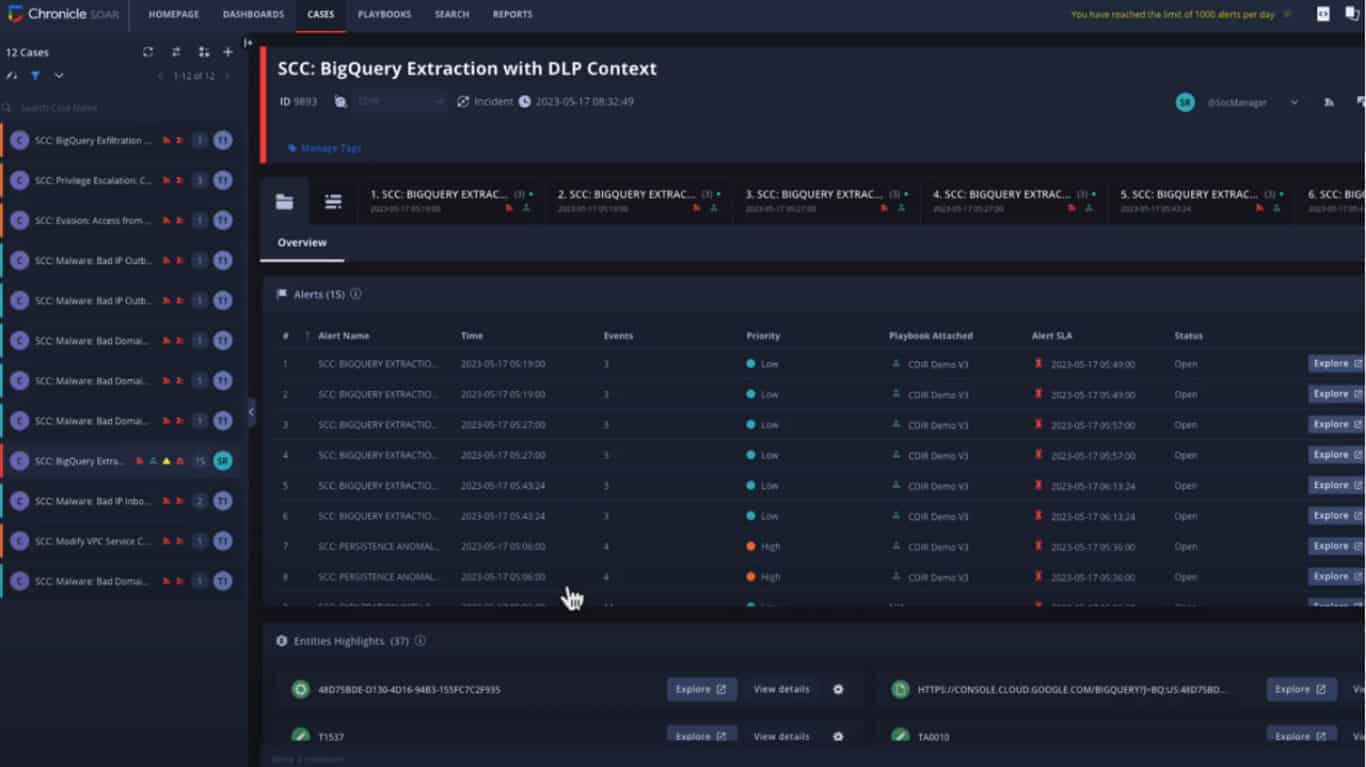Click the Alert SLA column header
The height and width of the screenshot is (767, 1366).
tap(1052, 336)
